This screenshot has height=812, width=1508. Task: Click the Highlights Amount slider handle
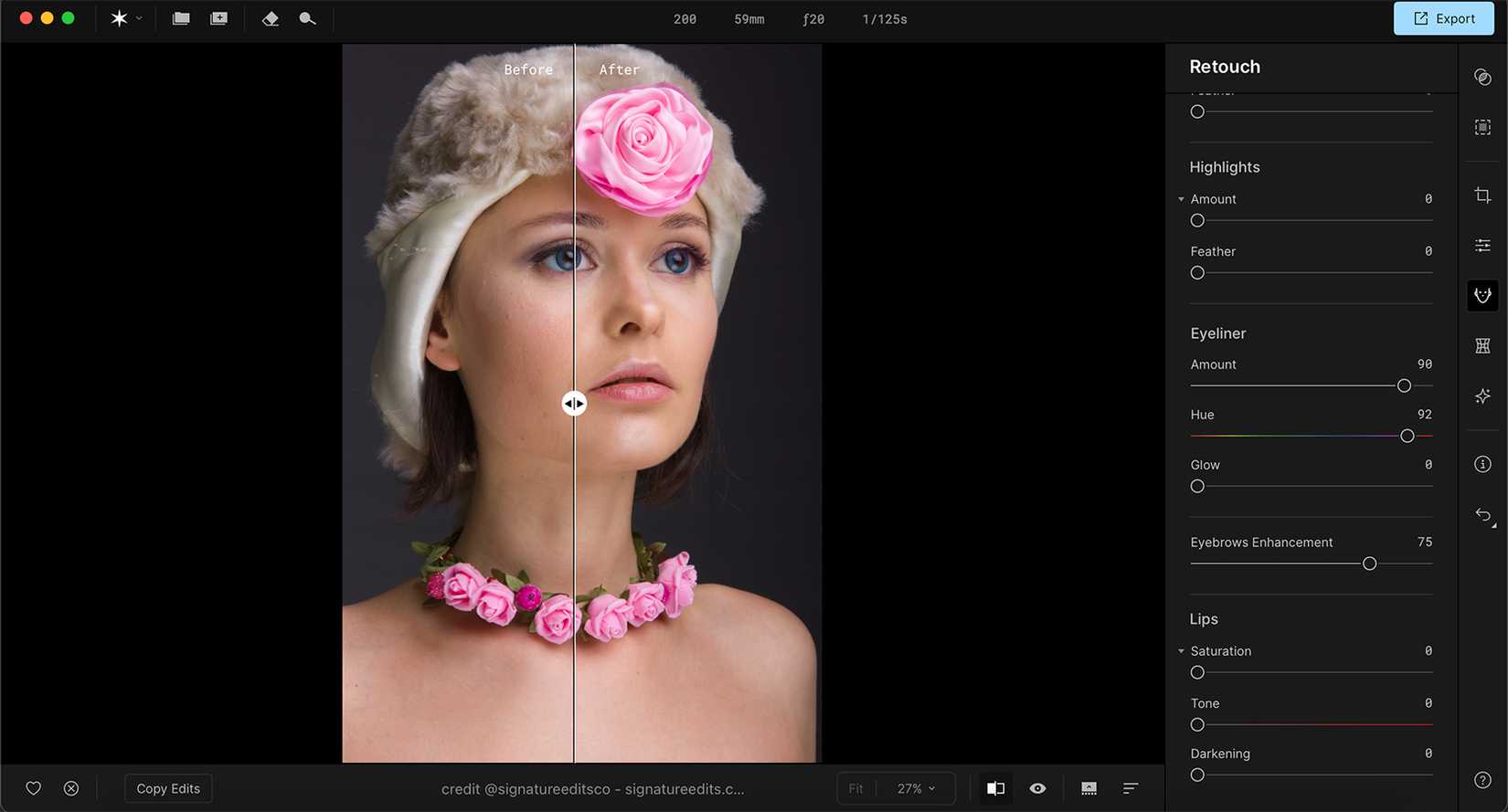(1197, 221)
